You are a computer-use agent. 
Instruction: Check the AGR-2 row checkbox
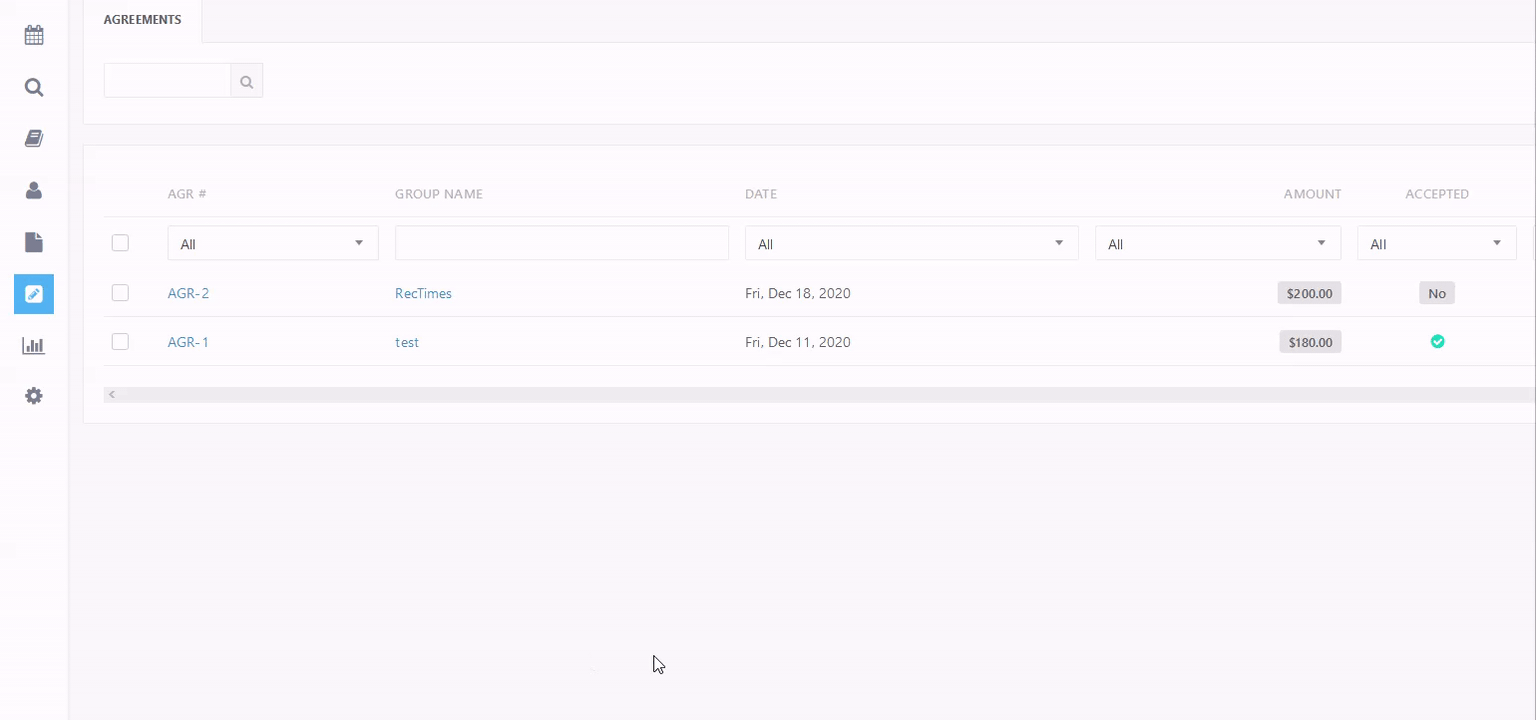pos(120,293)
